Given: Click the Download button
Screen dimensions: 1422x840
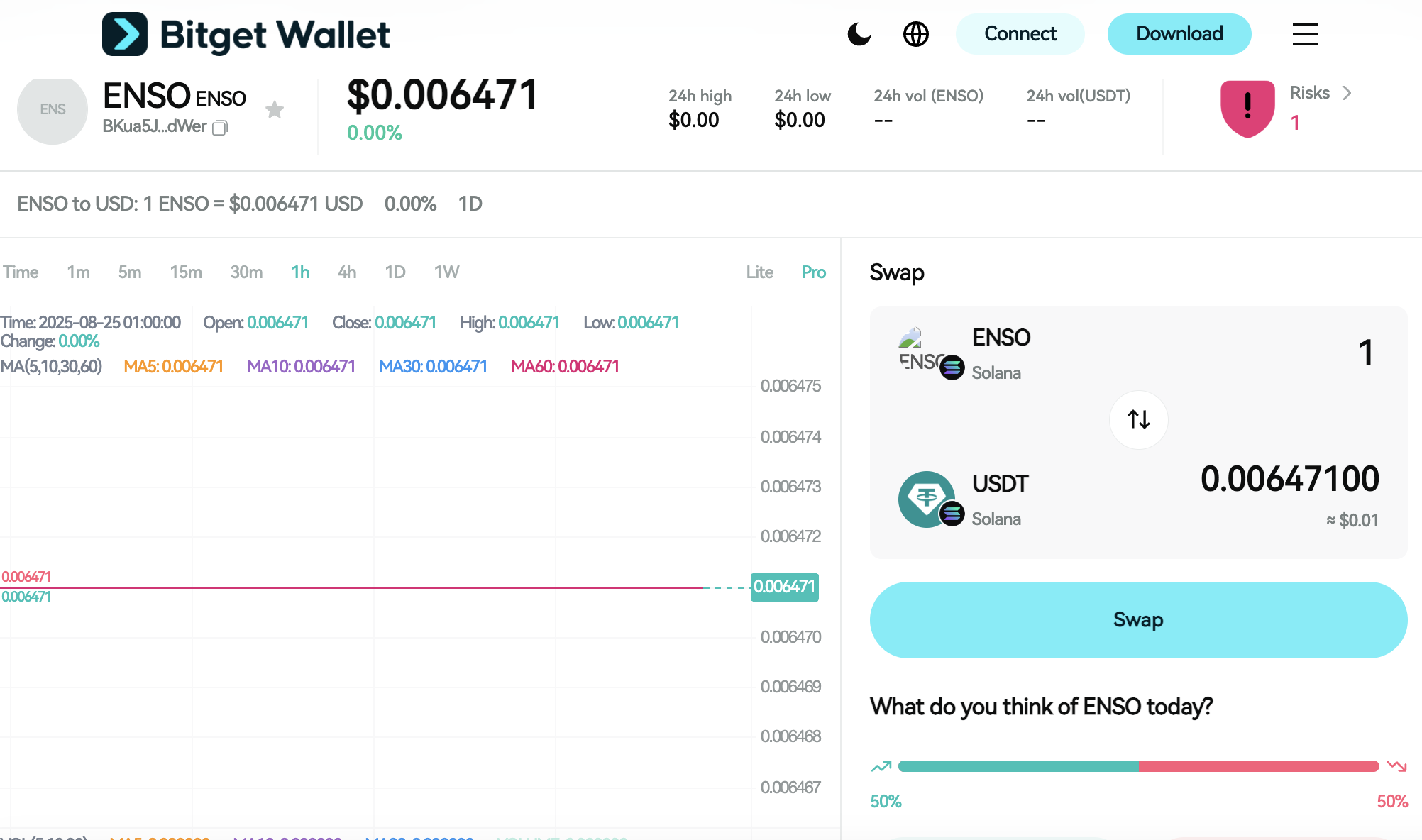Looking at the screenshot, I should click(1179, 34).
